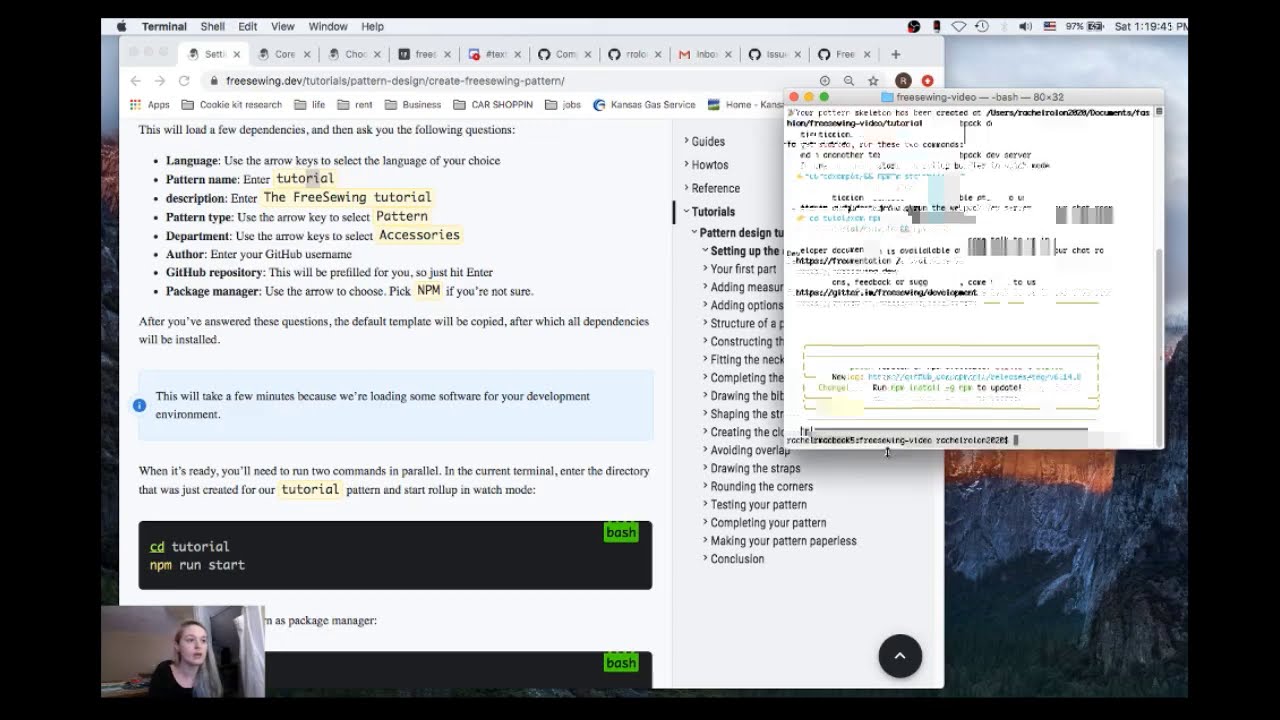The width and height of the screenshot is (1280, 720).
Task: Switch to the GitHub 'Issue' tab
Action: click(774, 54)
